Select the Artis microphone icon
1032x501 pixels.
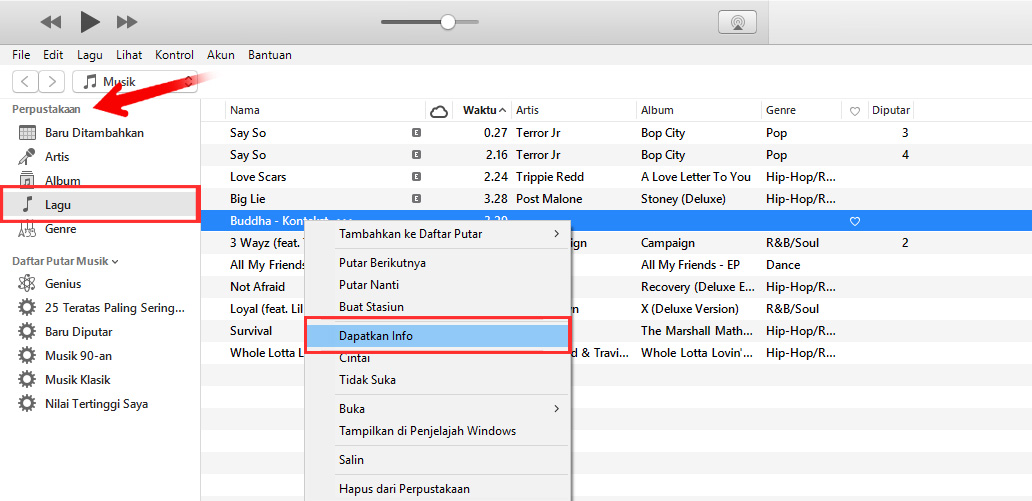(x=27, y=157)
